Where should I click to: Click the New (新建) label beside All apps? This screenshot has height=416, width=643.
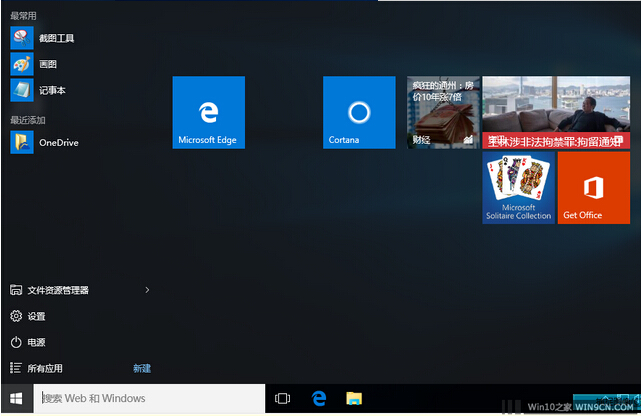(x=142, y=368)
